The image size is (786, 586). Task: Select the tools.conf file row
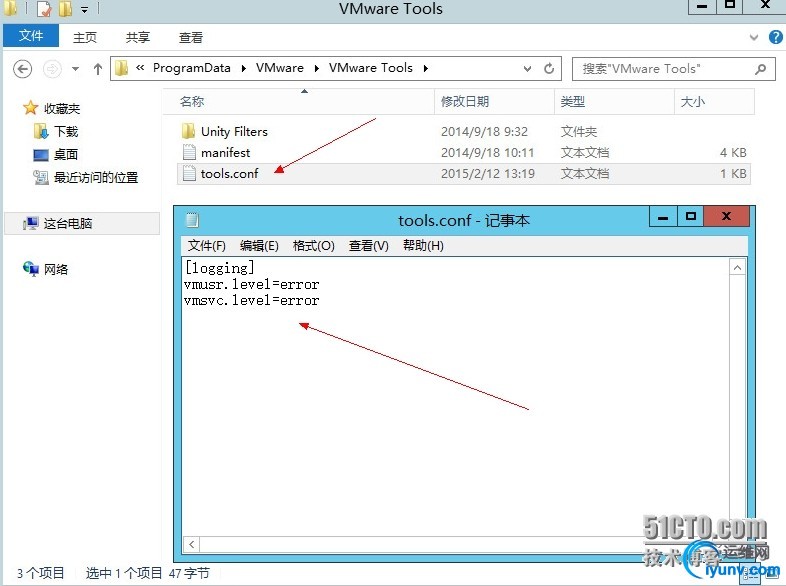tap(464, 173)
